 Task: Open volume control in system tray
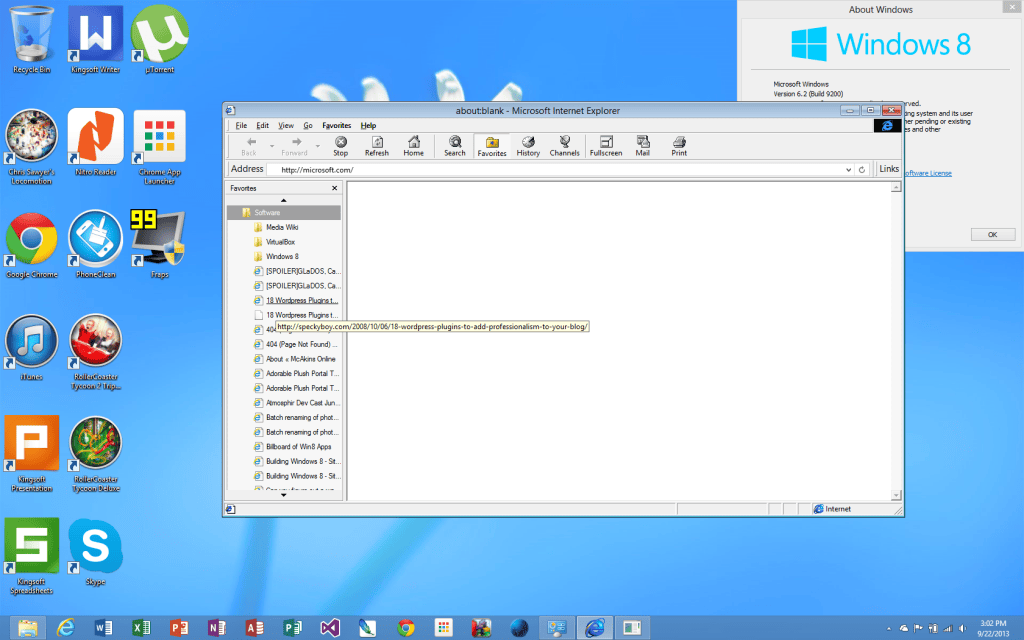(963, 628)
